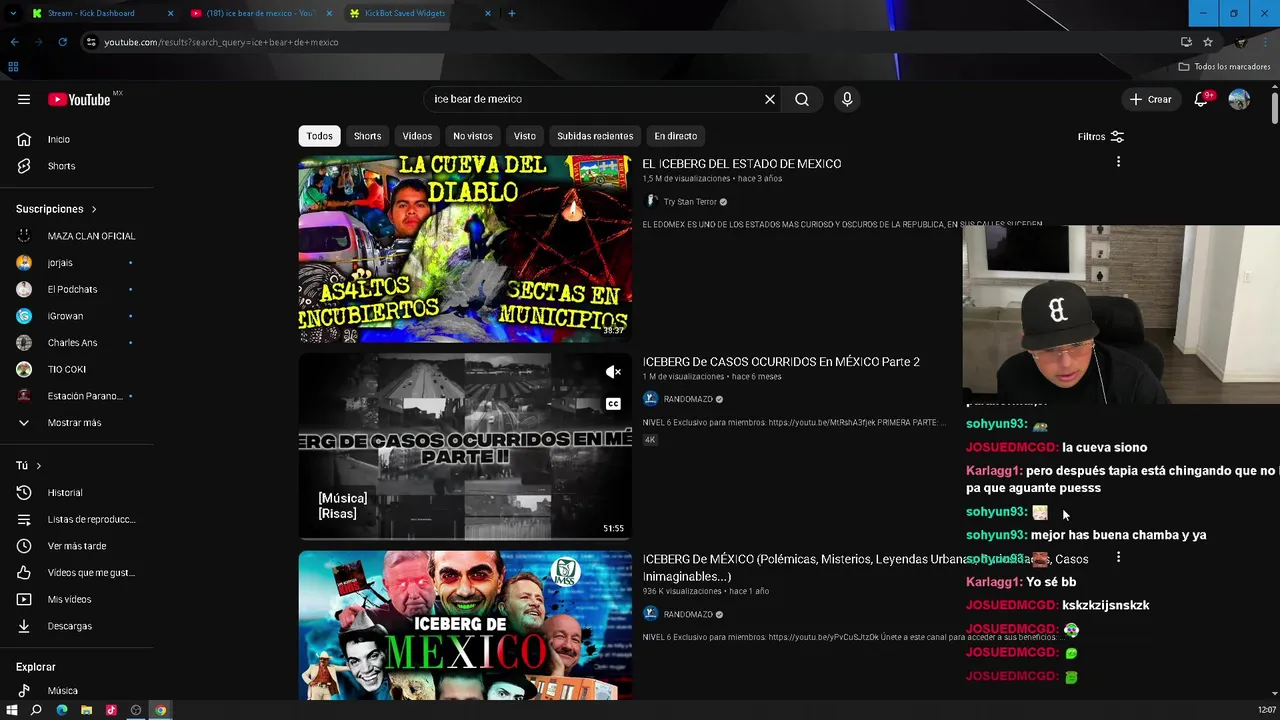Select the Vídeos filter chip
Image resolution: width=1280 pixels, height=720 pixels.
click(417, 136)
